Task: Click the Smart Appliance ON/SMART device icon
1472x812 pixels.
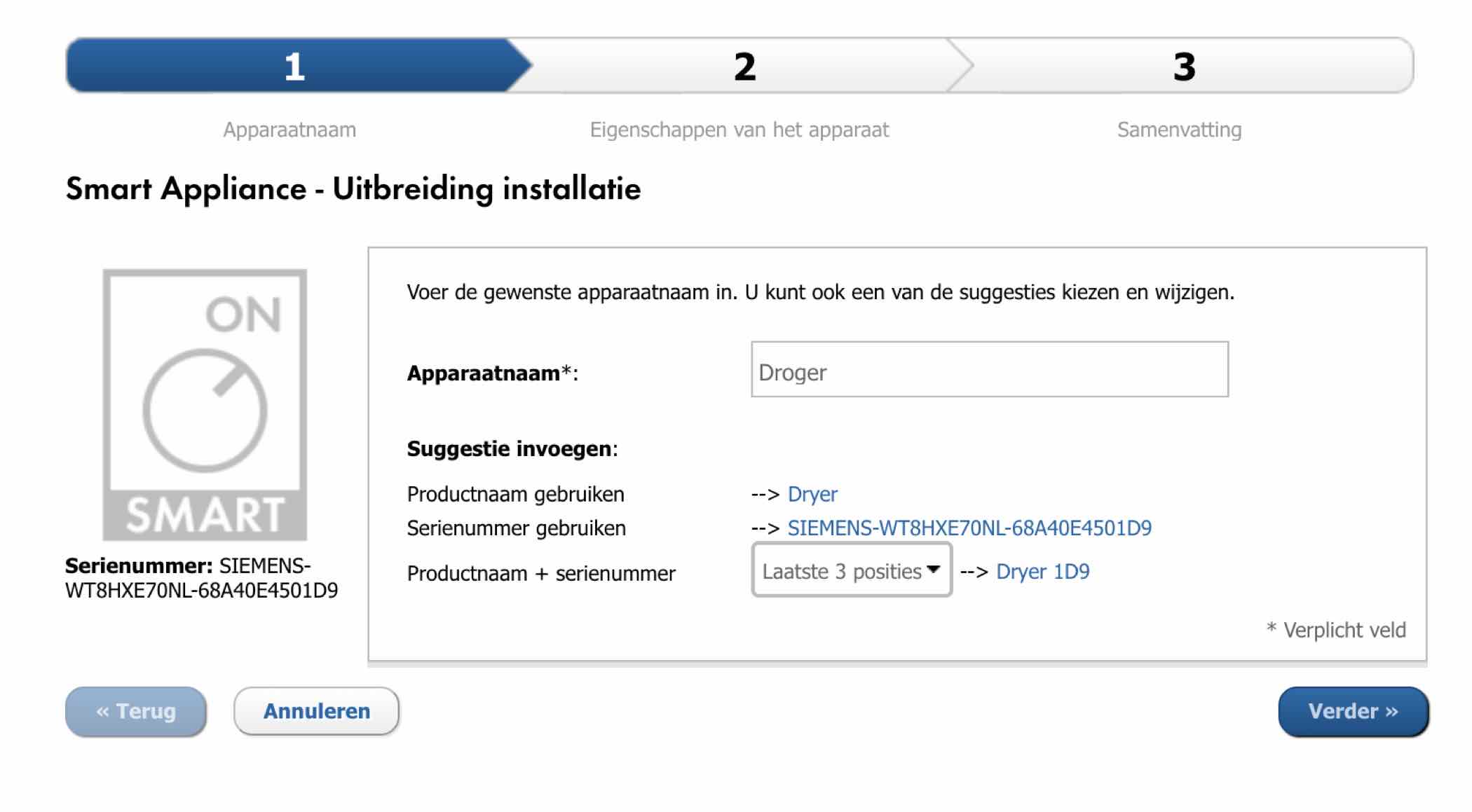Action: click(205, 405)
